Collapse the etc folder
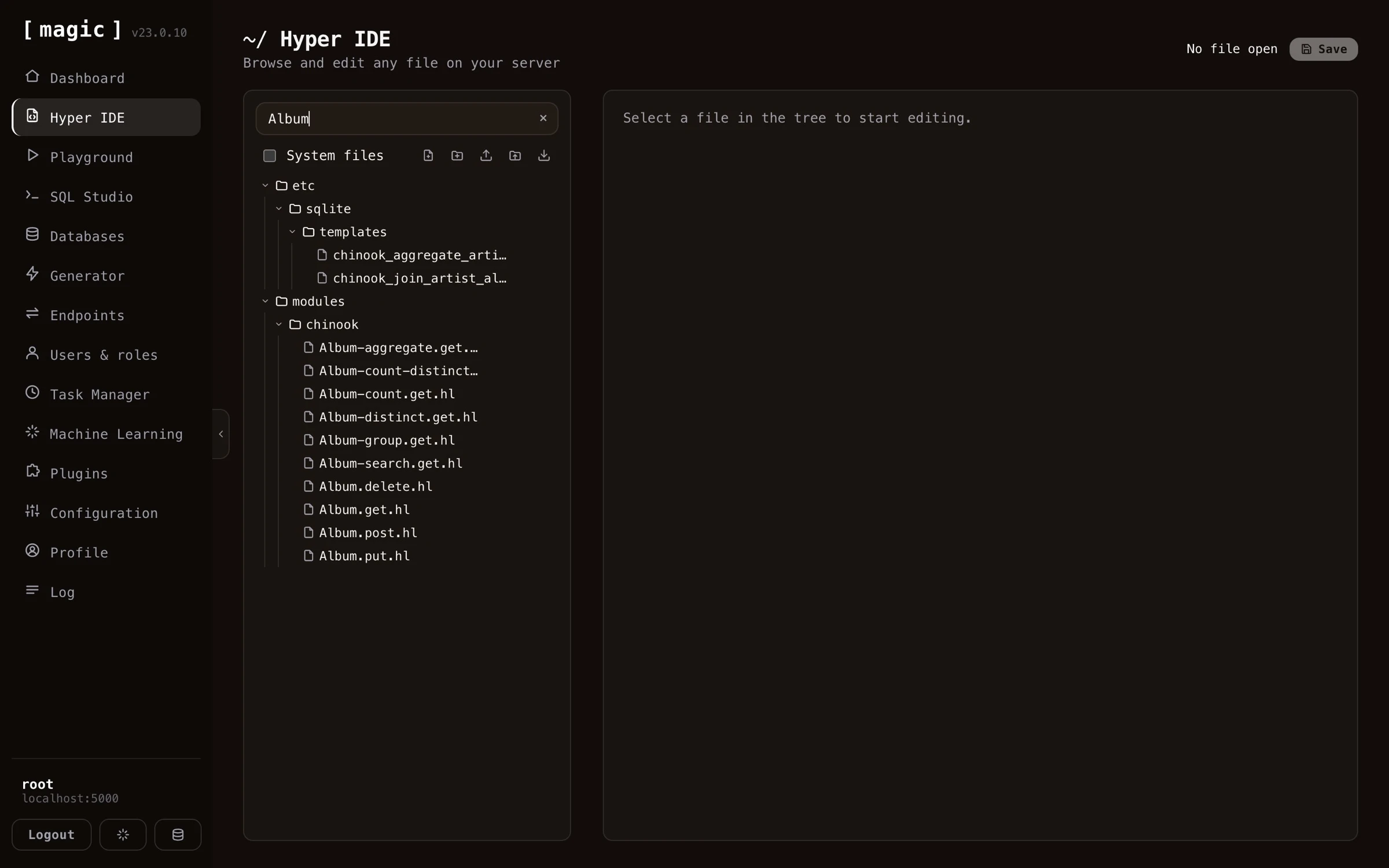 point(265,186)
